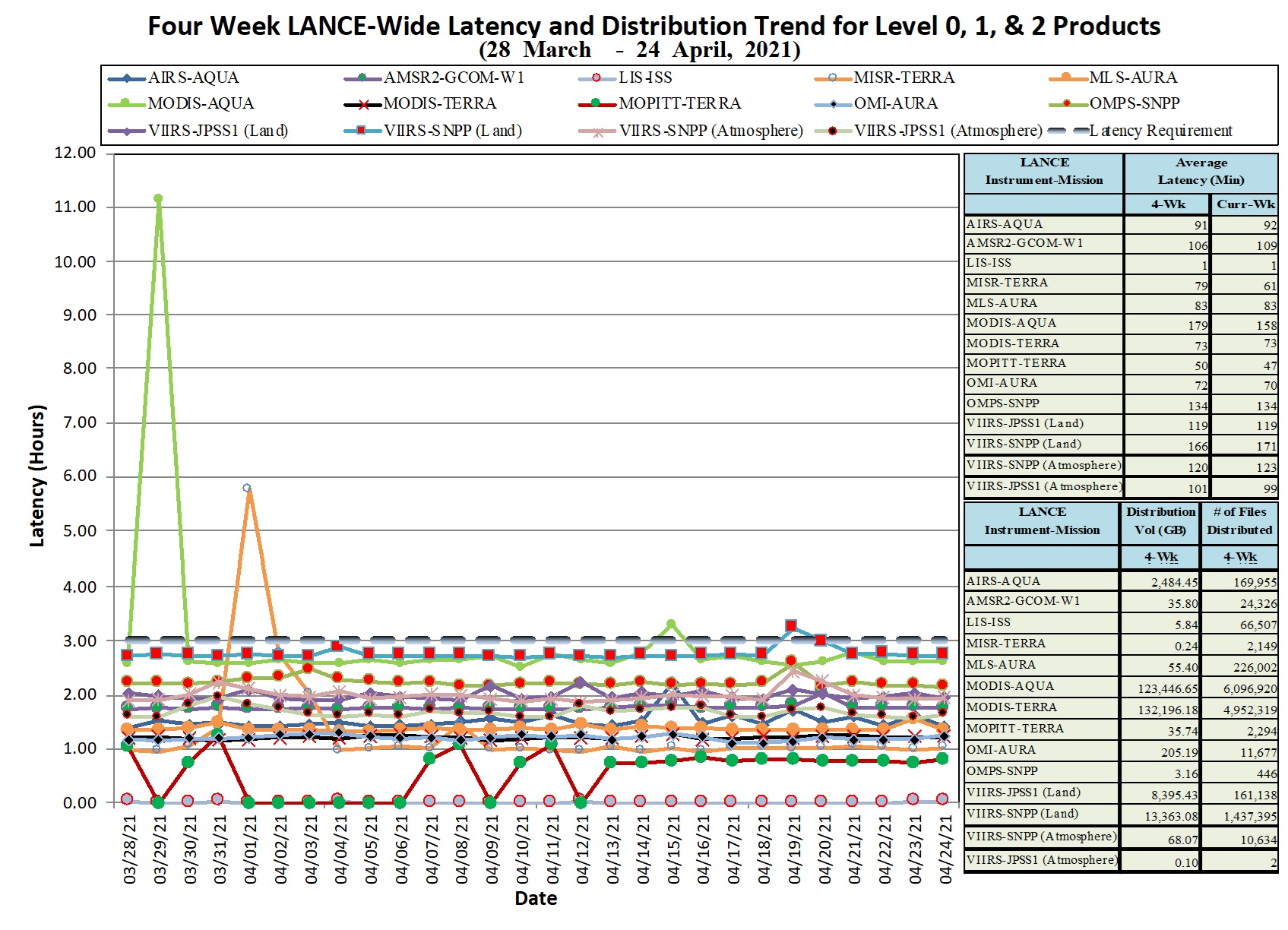Select the VIIRS-JPSS1 (Atmosphere) legend entry

click(929, 131)
